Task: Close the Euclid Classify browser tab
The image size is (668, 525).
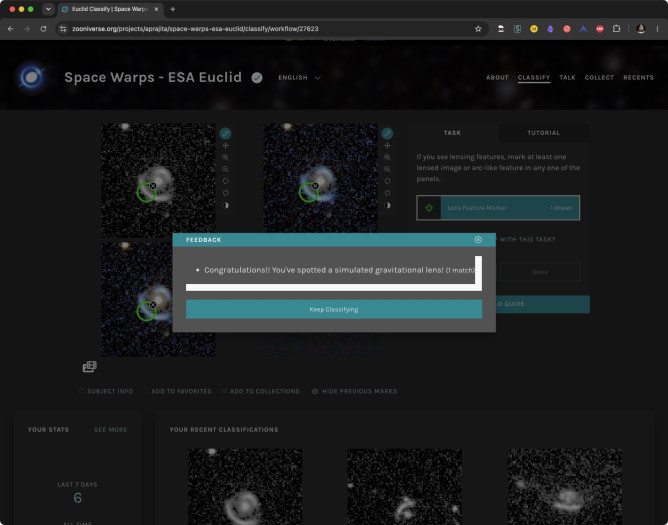Action: coord(156,9)
